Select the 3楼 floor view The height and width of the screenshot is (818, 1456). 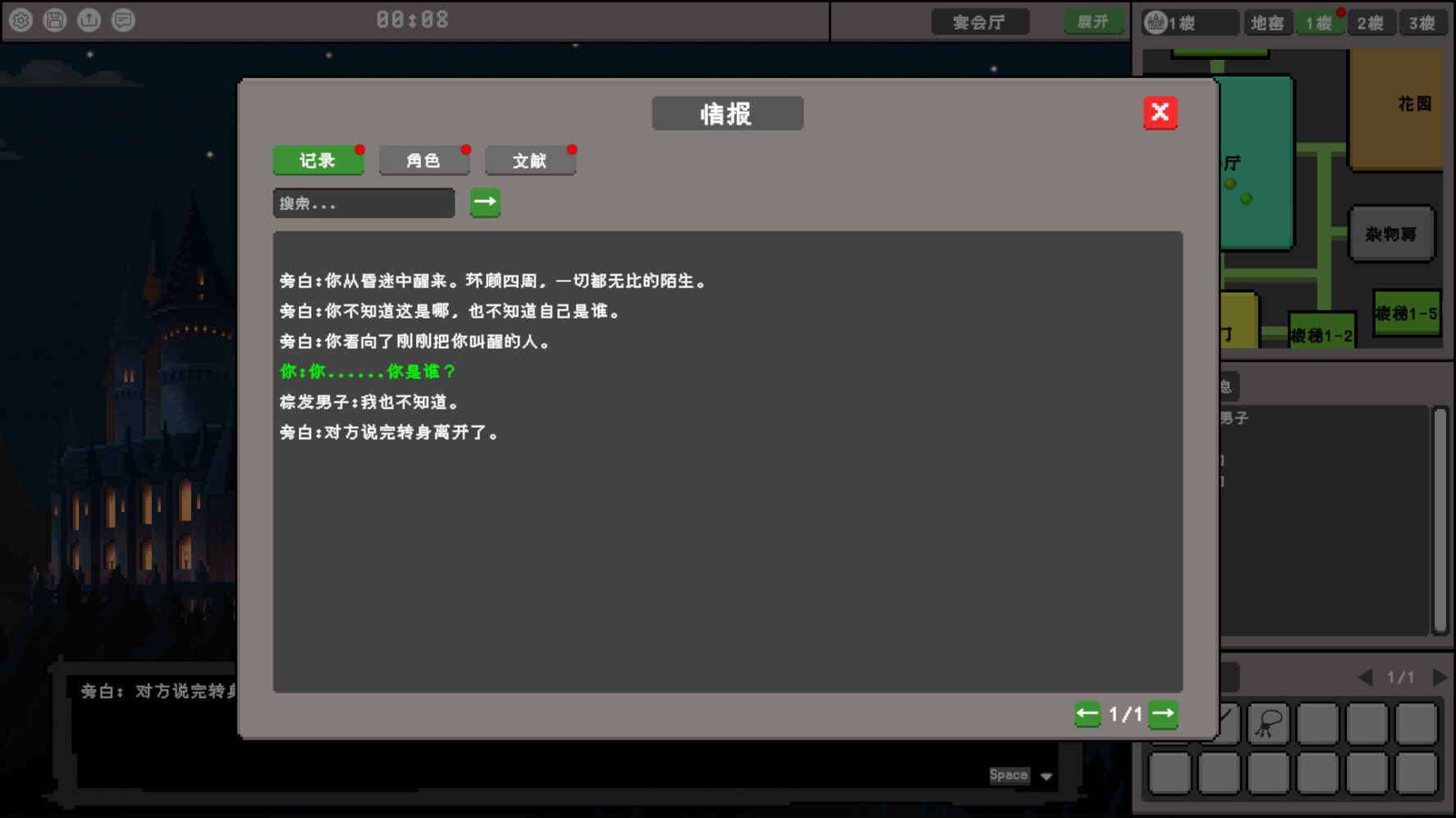pyautogui.click(x=1422, y=22)
